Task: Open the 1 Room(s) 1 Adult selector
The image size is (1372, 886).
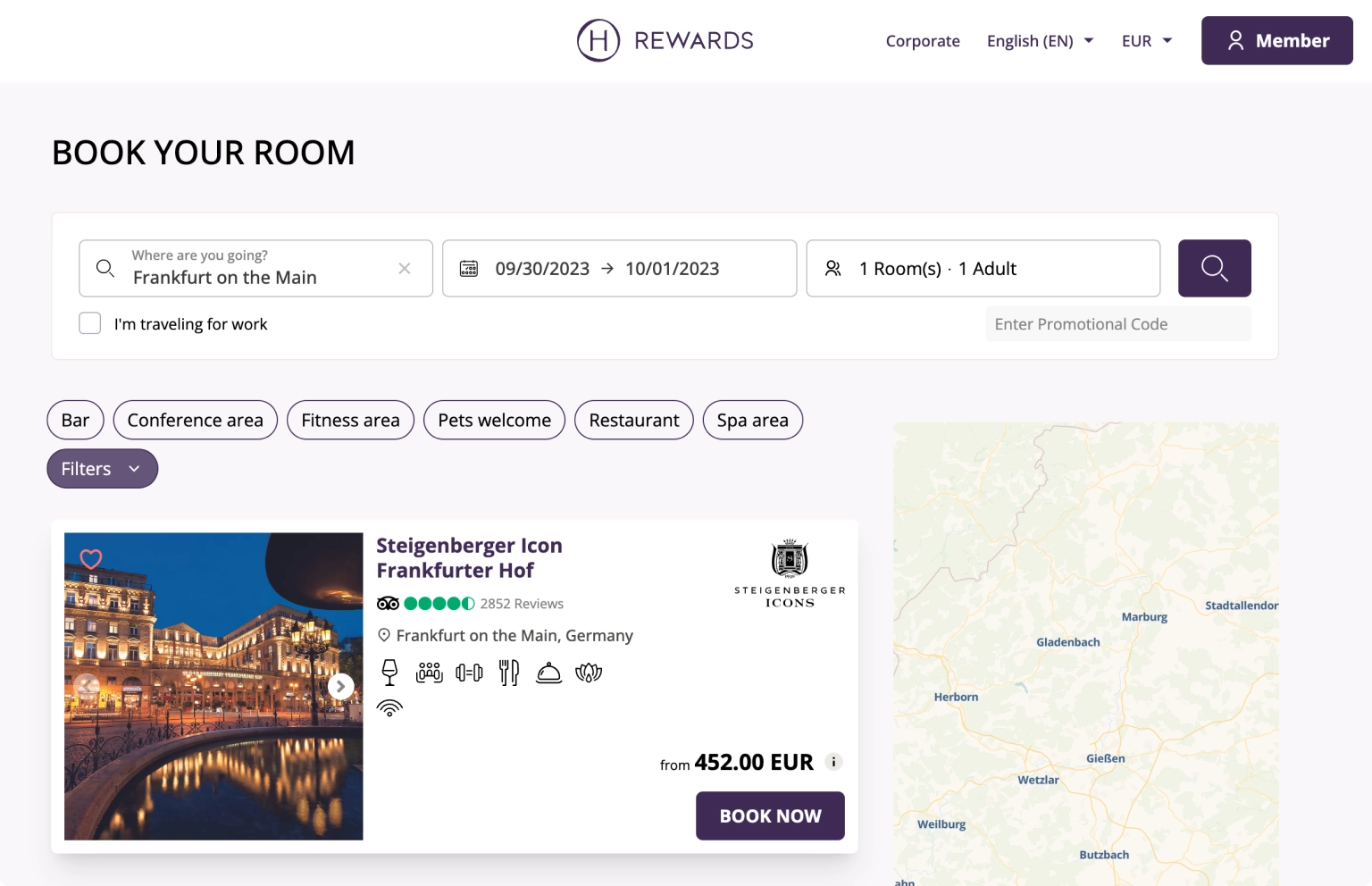Action: 983,268
